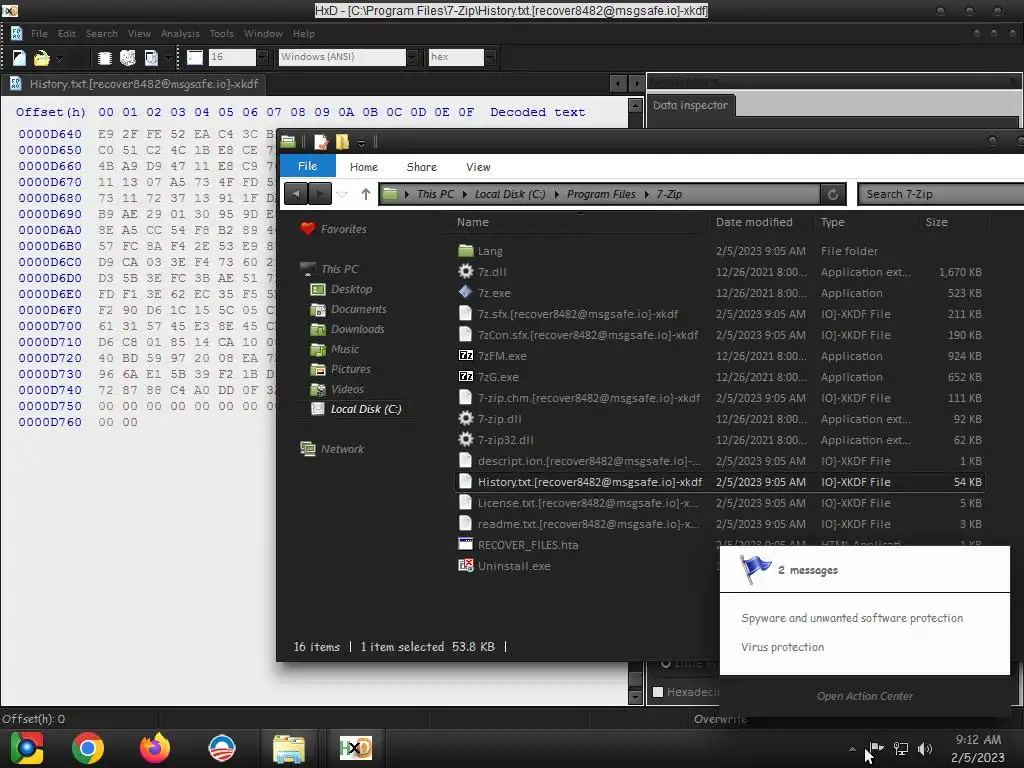1024x768 pixels.
Task: Click the Firefox icon in the taskbar
Action: [155, 748]
